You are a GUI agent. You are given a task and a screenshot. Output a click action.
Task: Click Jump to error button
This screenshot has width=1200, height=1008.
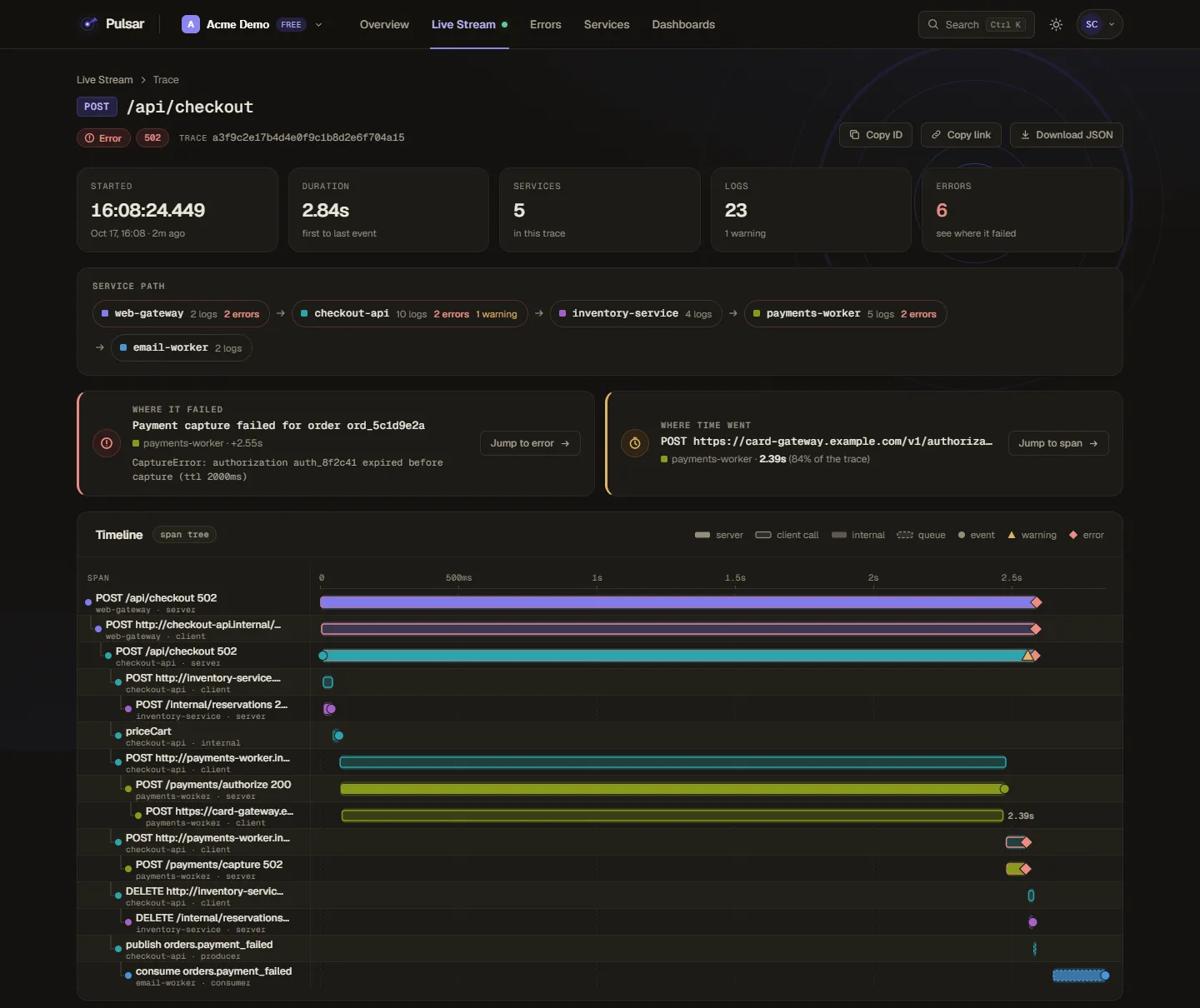tap(530, 443)
